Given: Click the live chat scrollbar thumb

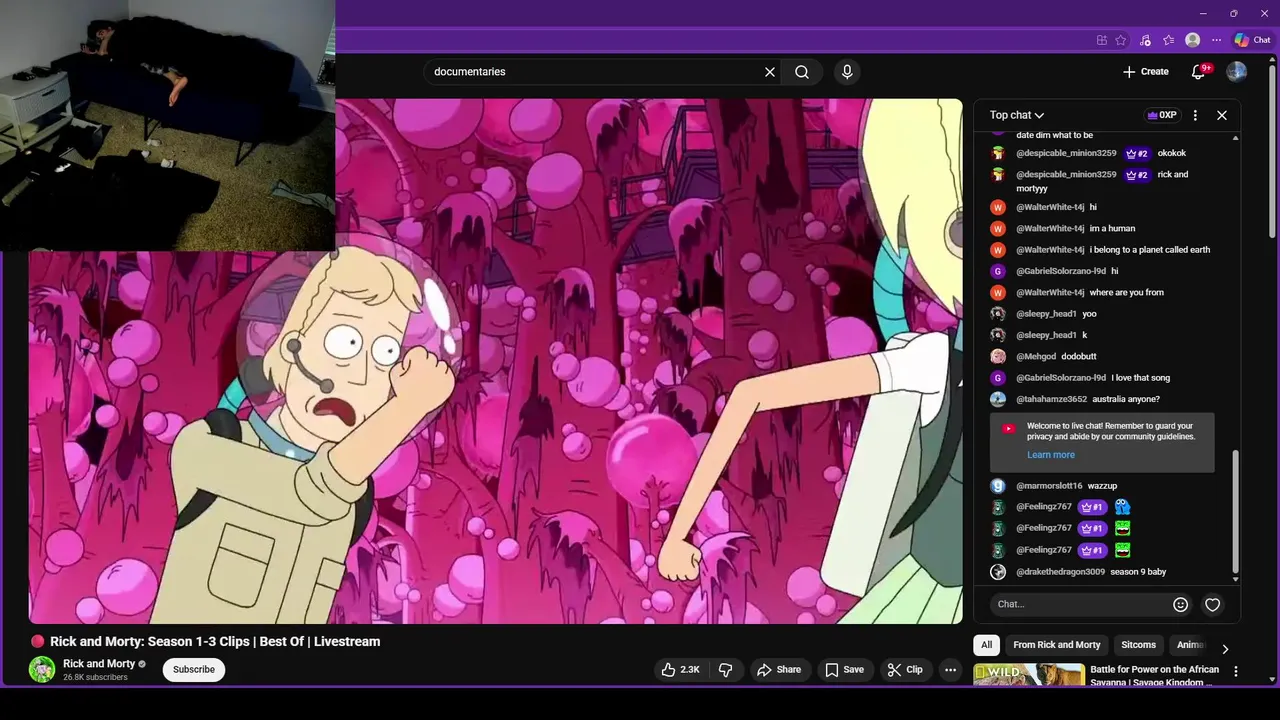Looking at the screenshot, I should [x=1235, y=510].
